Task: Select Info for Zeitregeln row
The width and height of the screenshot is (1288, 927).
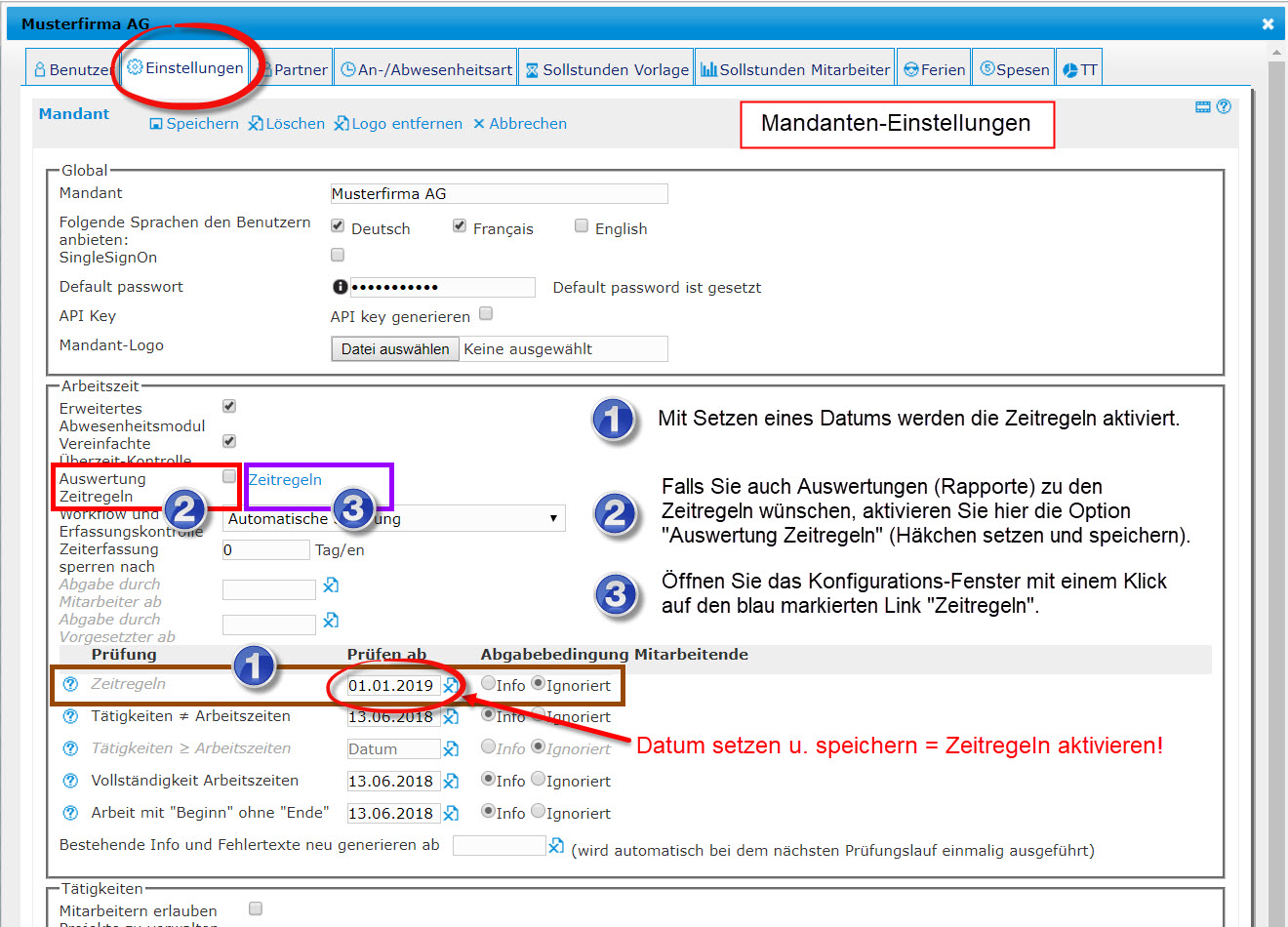Action: pyautogui.click(x=488, y=683)
